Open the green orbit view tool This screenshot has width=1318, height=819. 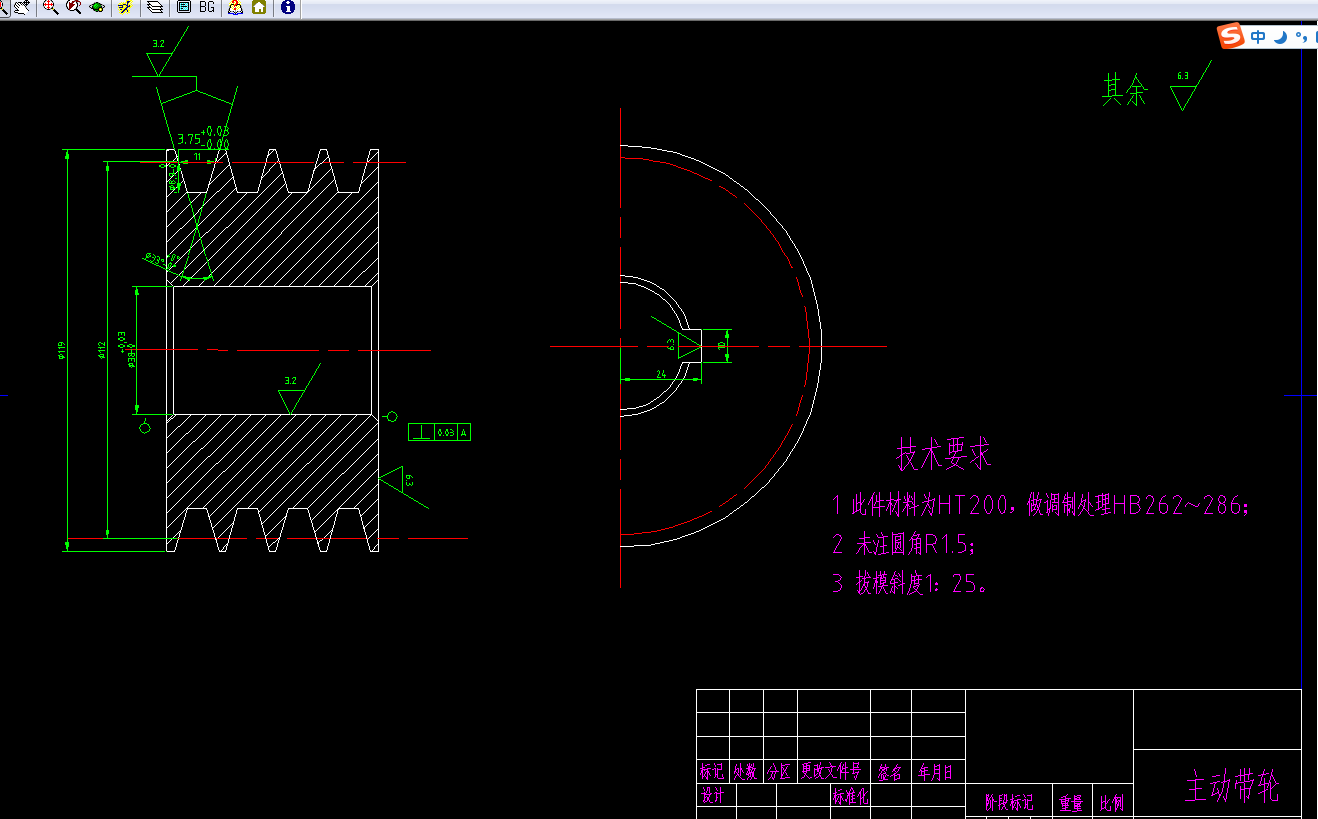click(x=97, y=7)
